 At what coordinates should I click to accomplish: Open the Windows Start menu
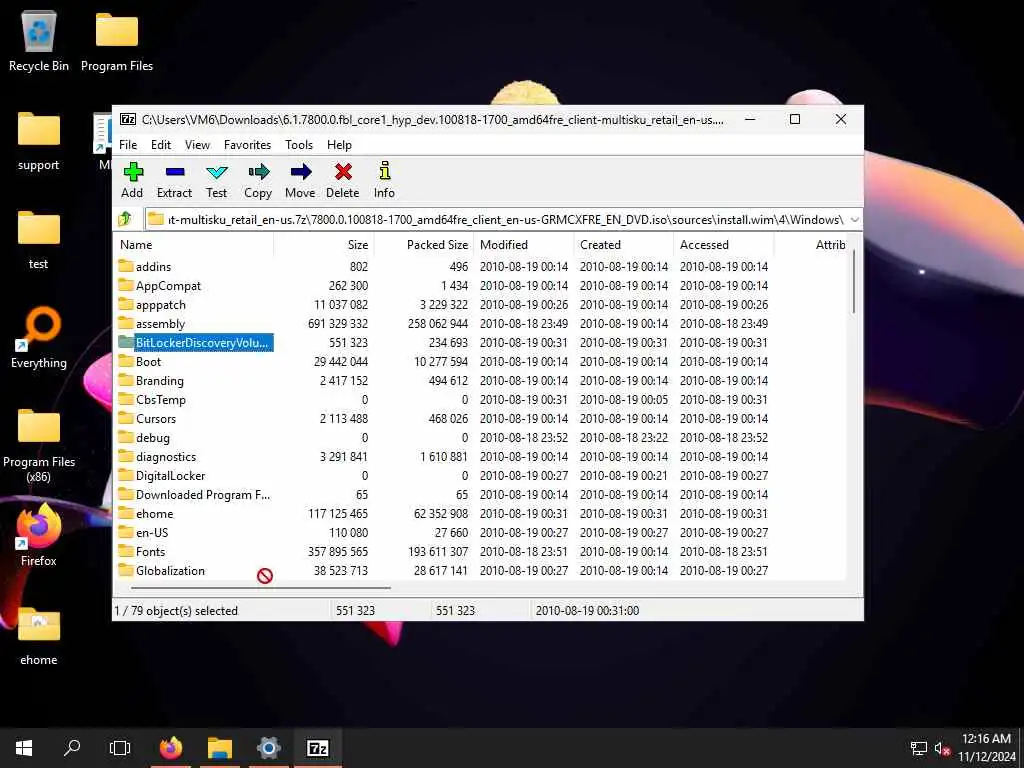[24, 748]
